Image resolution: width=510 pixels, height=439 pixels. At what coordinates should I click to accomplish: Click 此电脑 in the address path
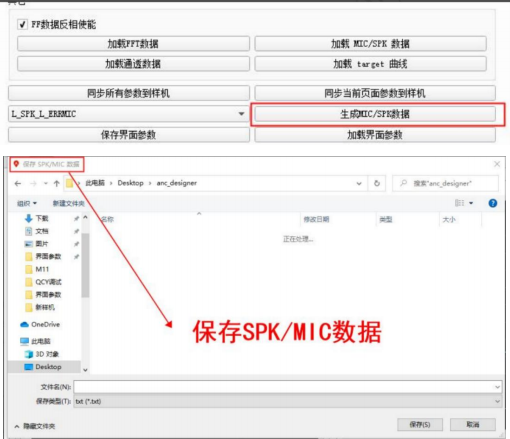(x=95, y=183)
